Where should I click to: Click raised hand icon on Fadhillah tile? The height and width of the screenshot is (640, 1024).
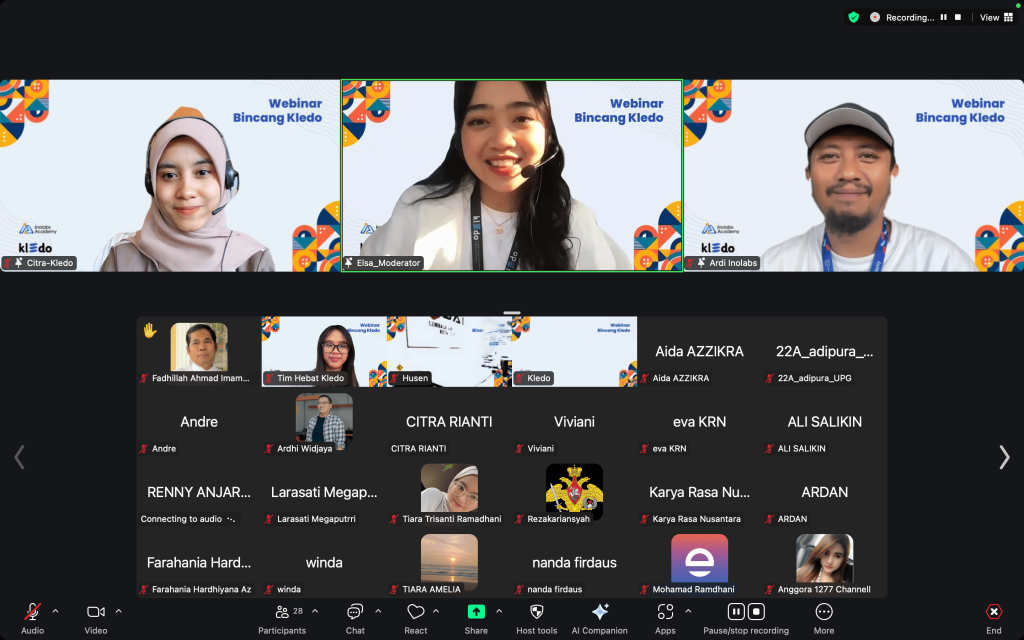[x=150, y=330]
